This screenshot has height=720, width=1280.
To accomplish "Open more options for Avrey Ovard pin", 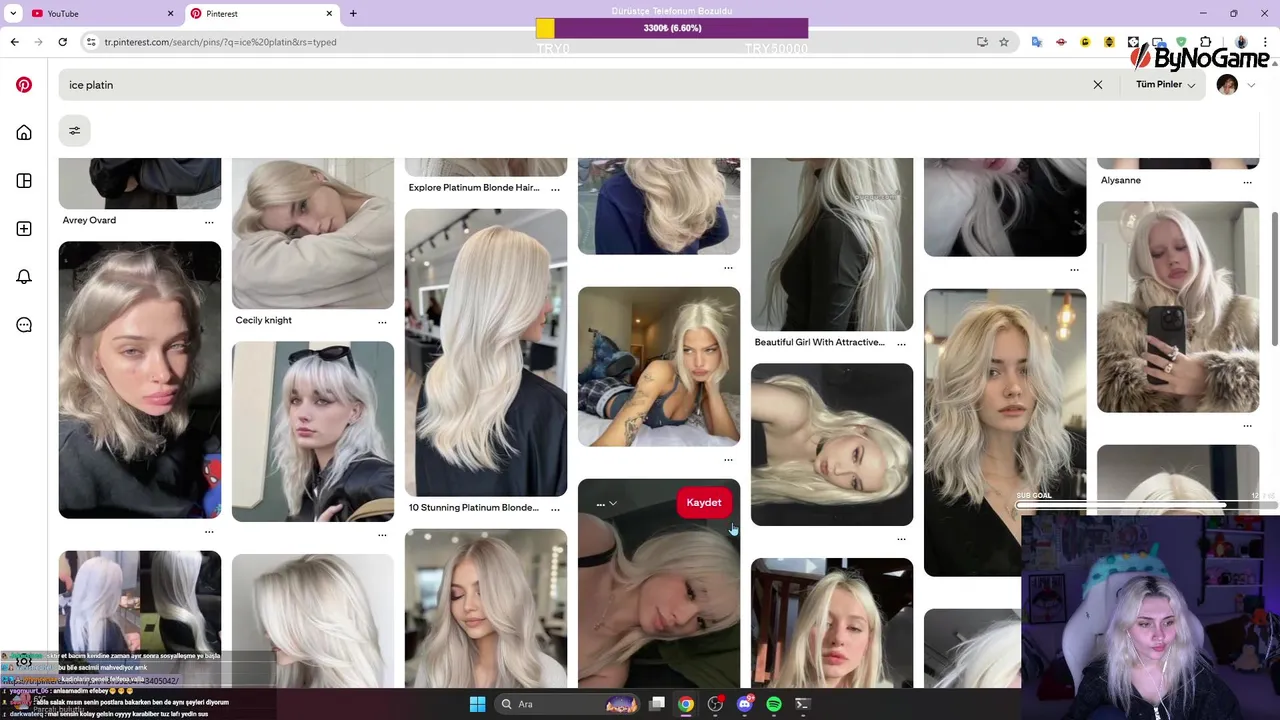I will [x=209, y=222].
